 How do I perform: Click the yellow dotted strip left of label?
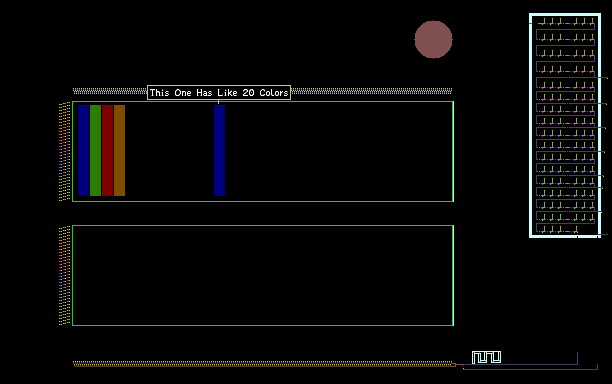tap(110, 91)
